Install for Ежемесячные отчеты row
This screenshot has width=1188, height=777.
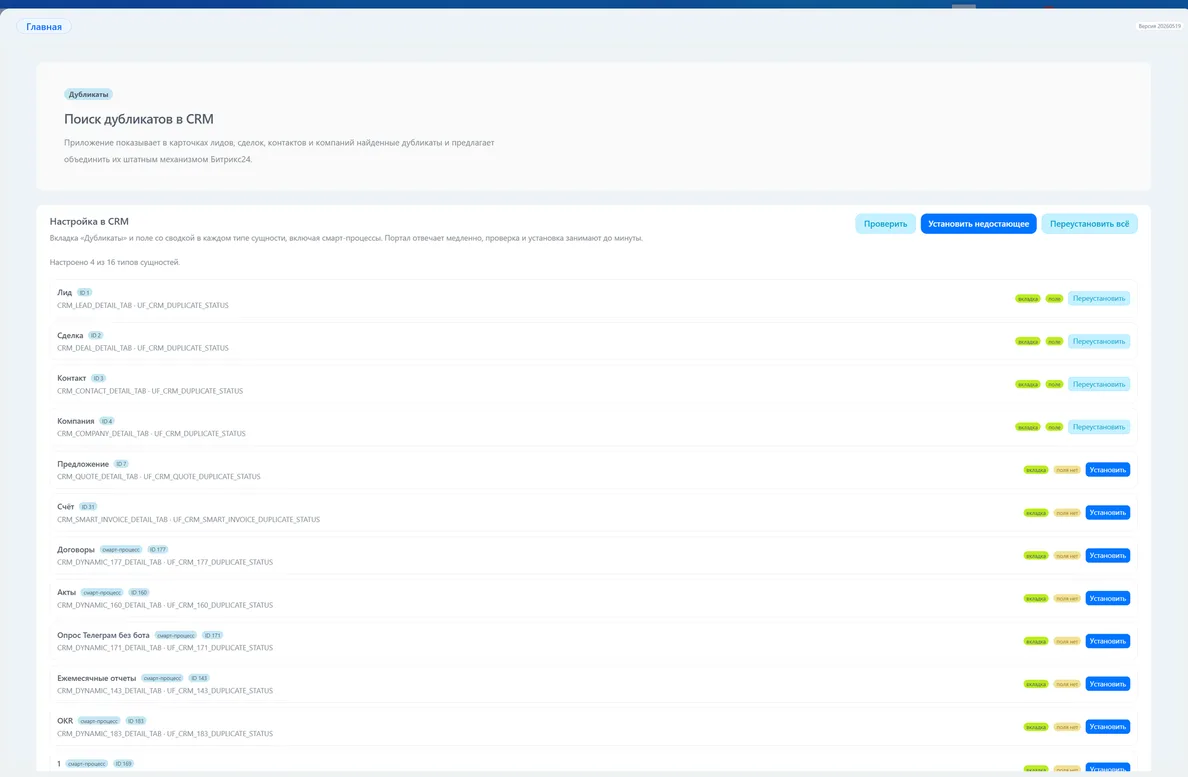coord(1107,684)
